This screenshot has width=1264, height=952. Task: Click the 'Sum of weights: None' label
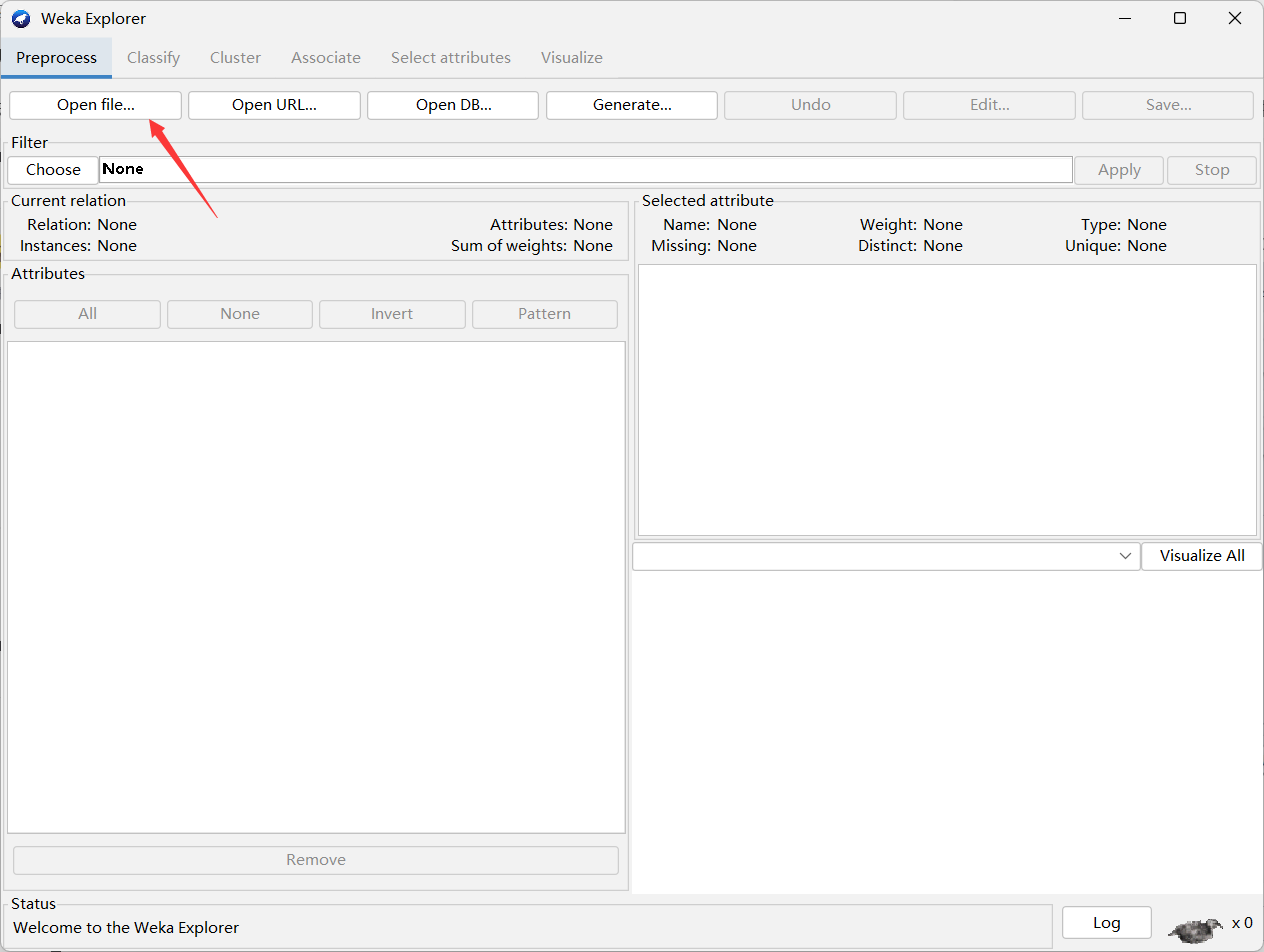click(x=532, y=246)
